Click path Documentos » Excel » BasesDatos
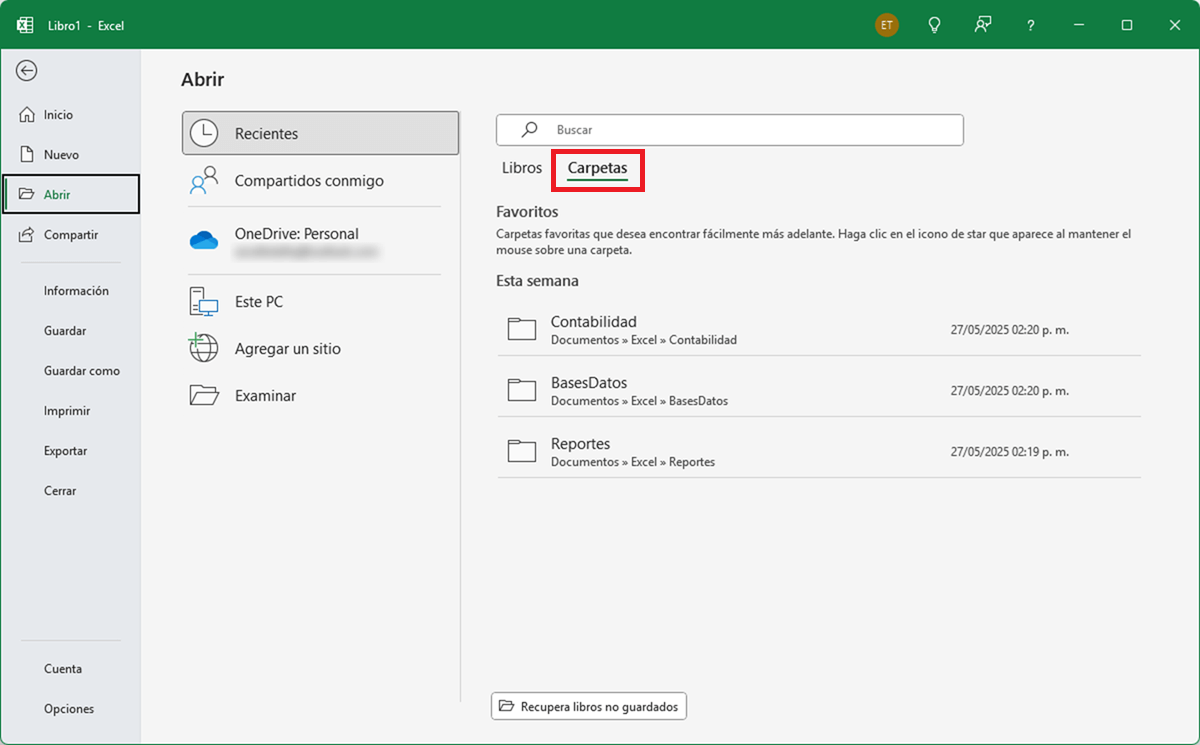Viewport: 1200px width, 745px height. [x=639, y=401]
